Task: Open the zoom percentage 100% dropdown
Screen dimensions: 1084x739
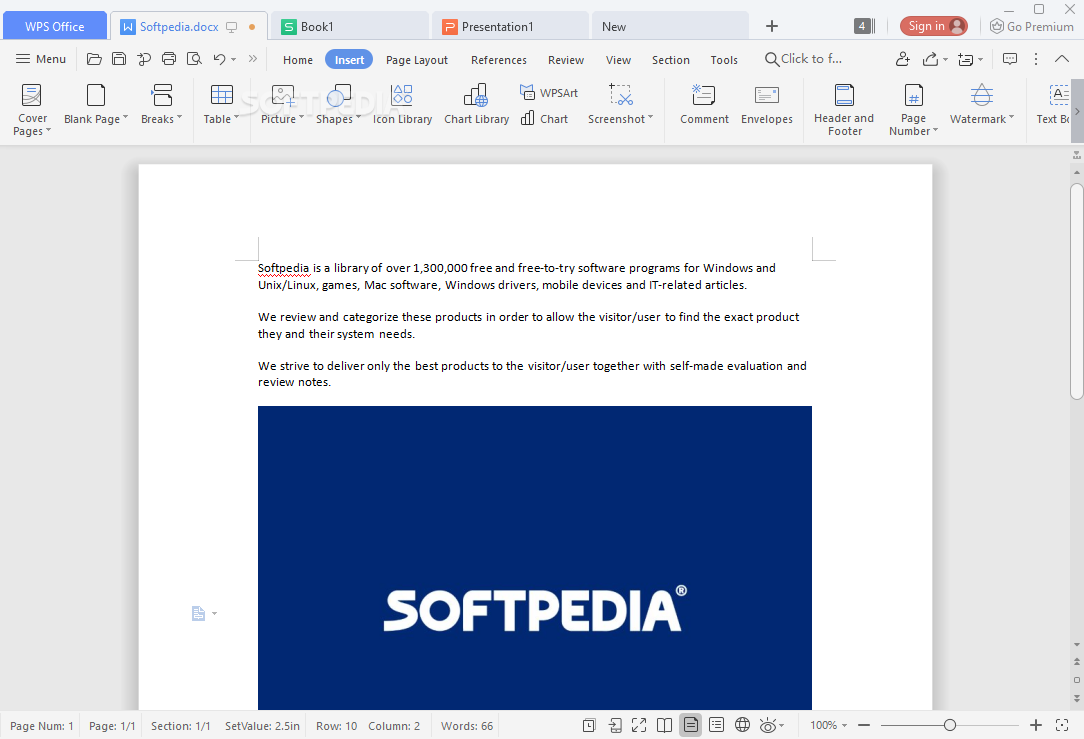Action: (x=828, y=724)
